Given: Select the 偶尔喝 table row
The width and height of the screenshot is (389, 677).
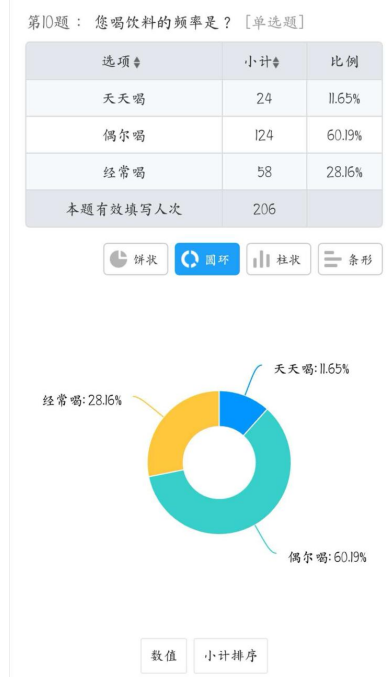Looking at the screenshot, I should (x=204, y=135).
